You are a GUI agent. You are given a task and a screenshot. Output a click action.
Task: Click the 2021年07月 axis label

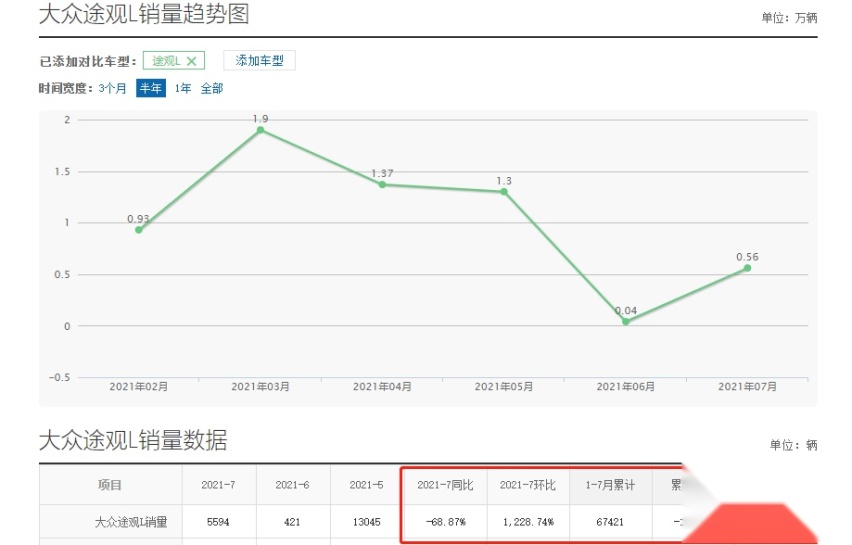tap(747, 386)
